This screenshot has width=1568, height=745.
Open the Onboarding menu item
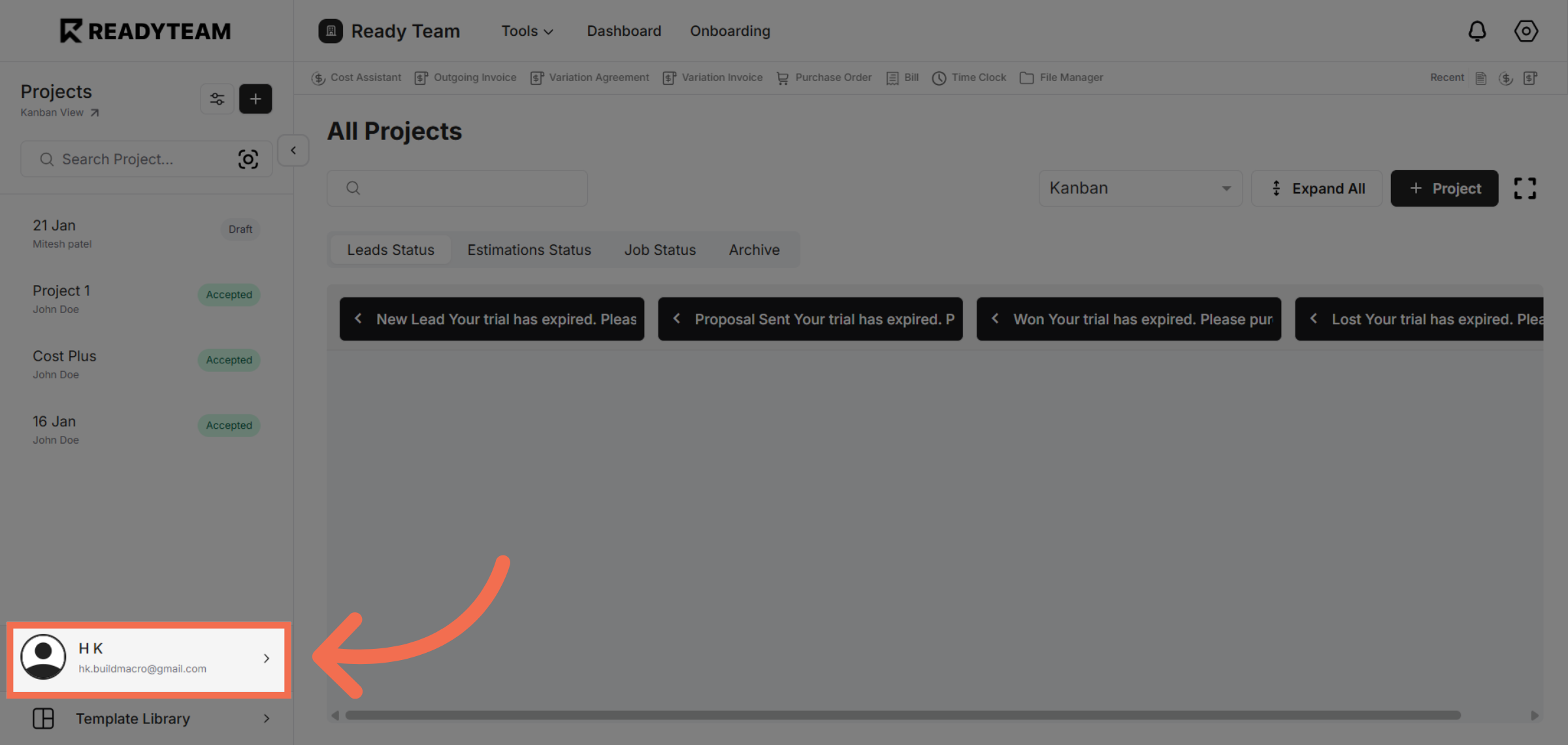(730, 31)
